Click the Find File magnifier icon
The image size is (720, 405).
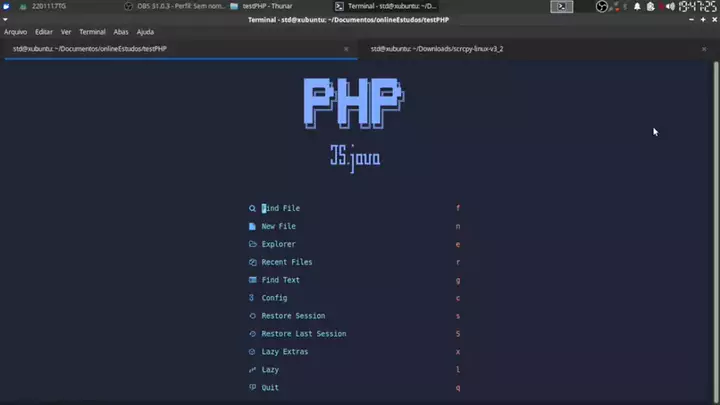point(252,208)
